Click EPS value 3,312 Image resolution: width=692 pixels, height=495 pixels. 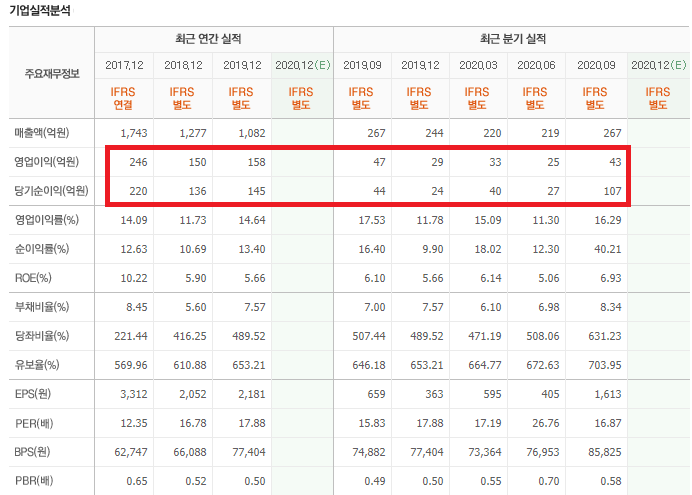point(134,394)
